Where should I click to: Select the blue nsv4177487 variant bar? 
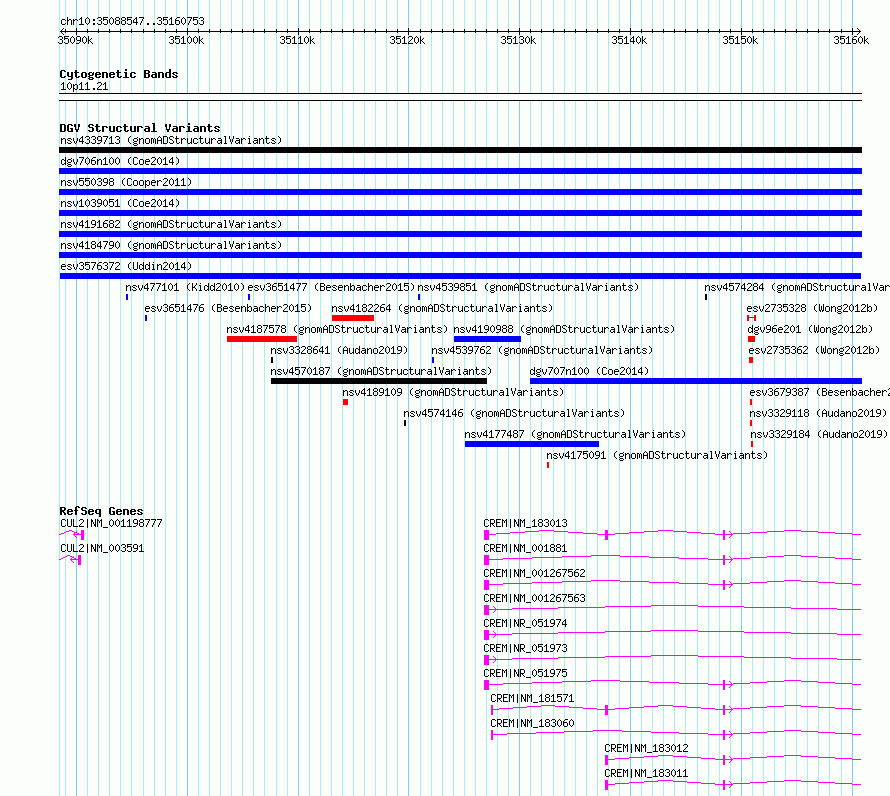532,444
